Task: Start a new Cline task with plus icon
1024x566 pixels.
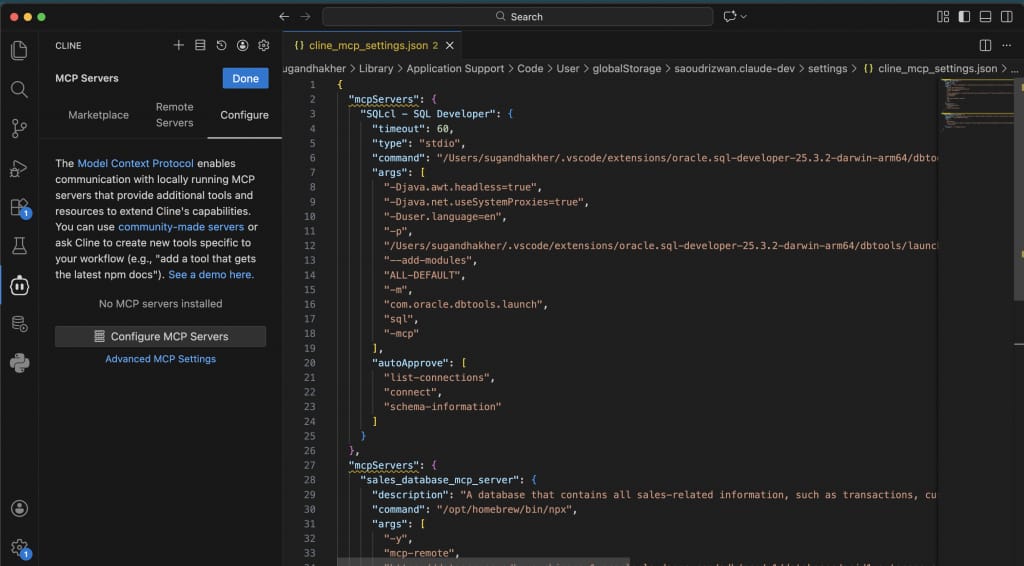Action: coord(179,45)
